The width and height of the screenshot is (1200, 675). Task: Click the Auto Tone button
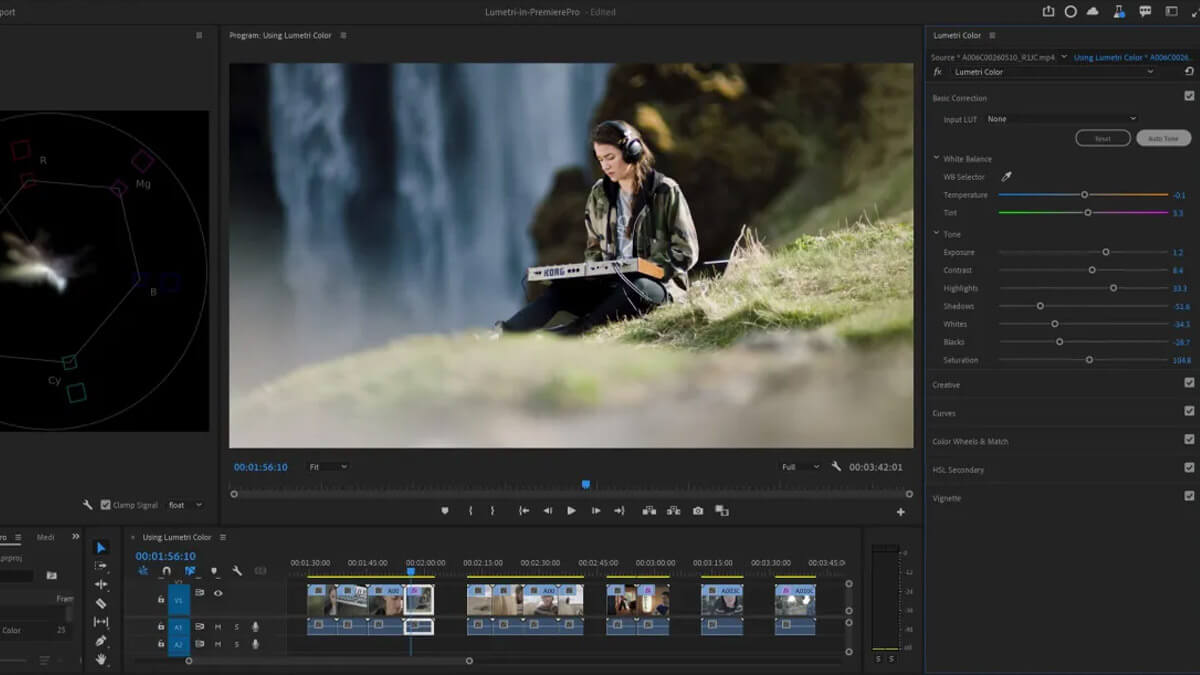click(x=1163, y=138)
